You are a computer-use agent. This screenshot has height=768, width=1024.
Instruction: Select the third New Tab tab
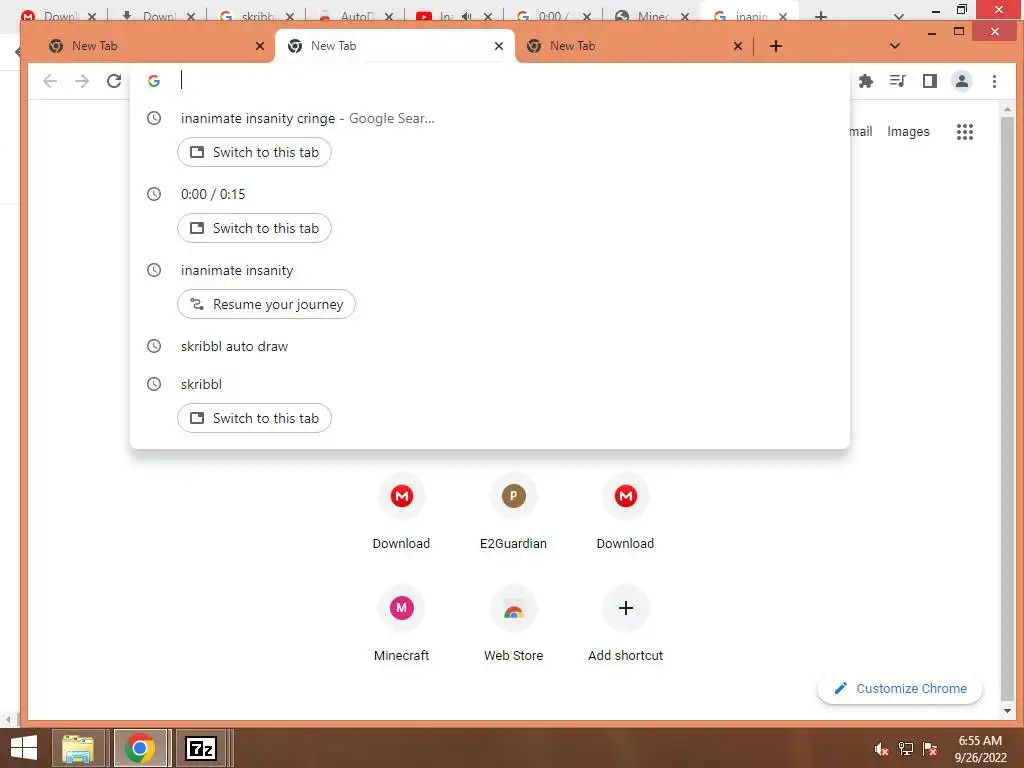tap(633, 46)
